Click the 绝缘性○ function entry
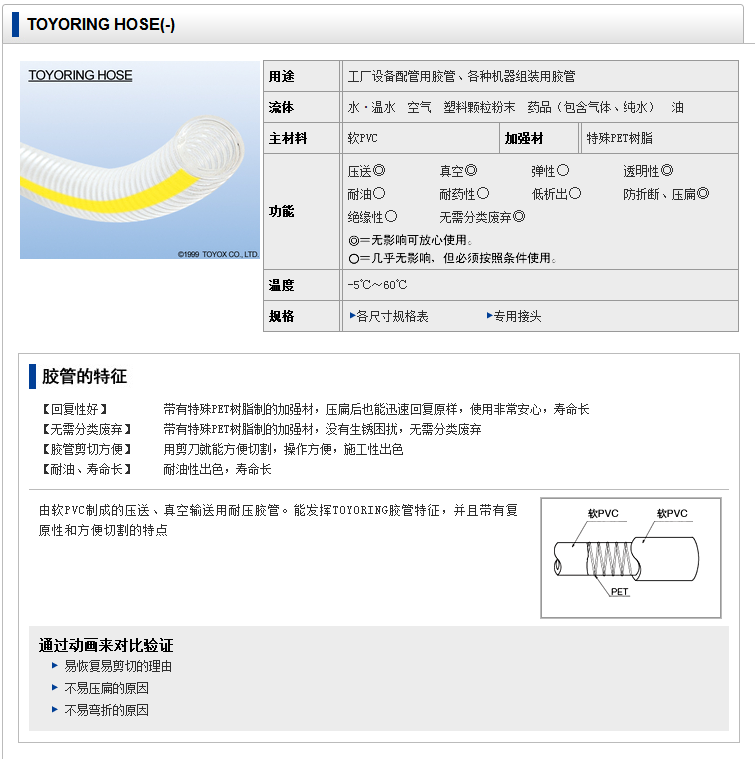Viewport: 755px width, 759px height. 373,217
